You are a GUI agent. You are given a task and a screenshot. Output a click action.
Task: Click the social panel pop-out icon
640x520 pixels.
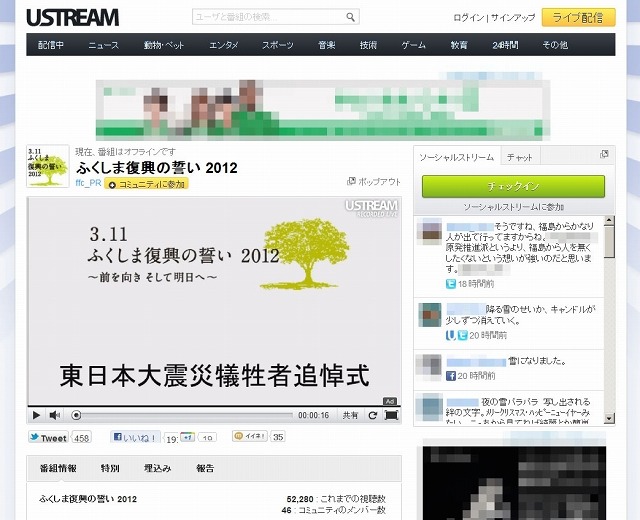click(x=604, y=154)
